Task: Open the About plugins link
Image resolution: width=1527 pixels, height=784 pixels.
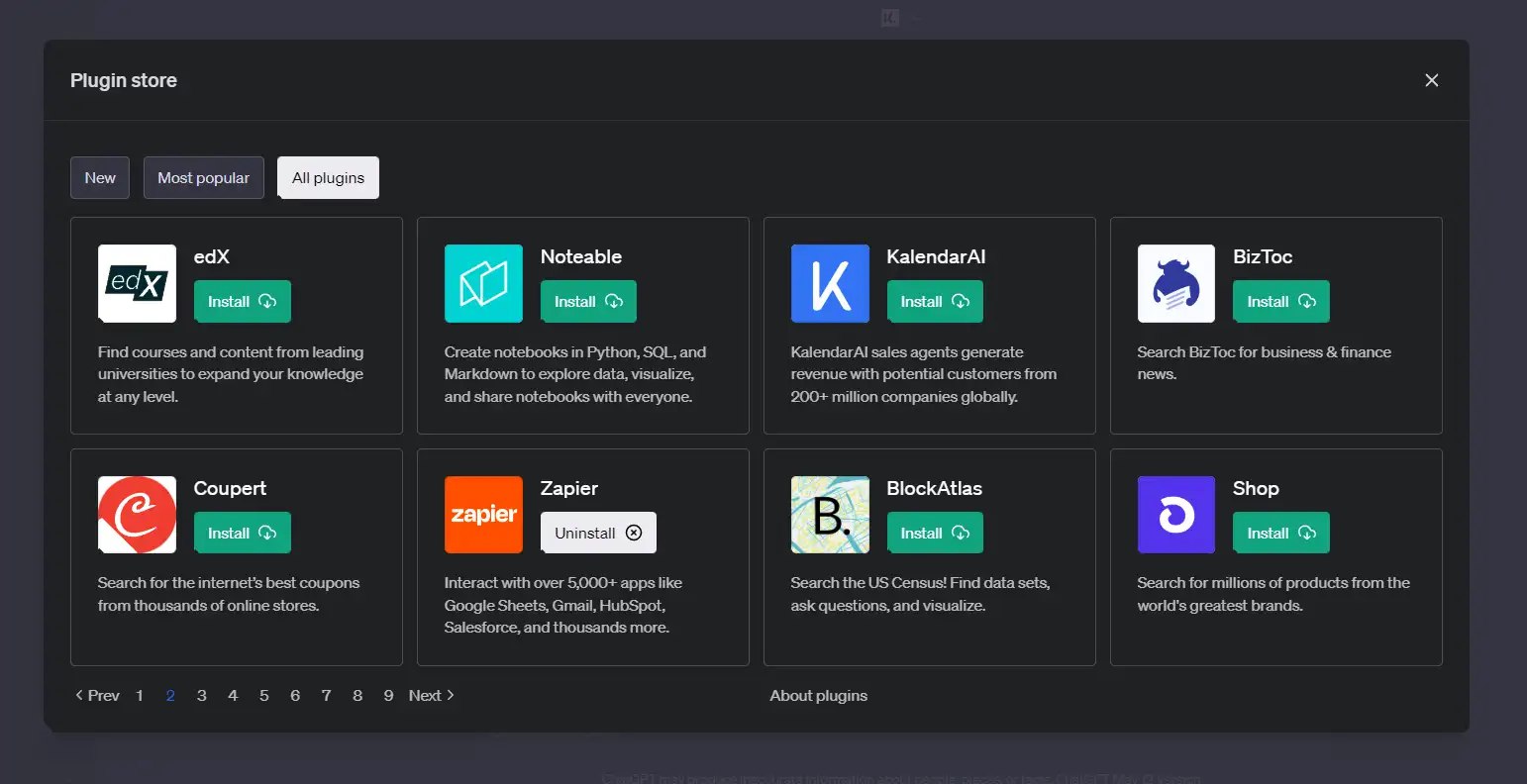Action: (x=818, y=695)
